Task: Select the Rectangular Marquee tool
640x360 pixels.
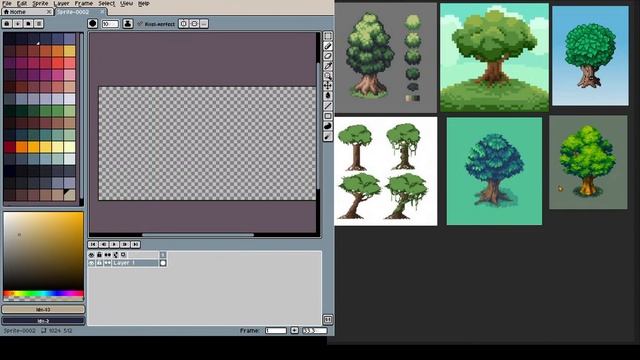Action: [328, 36]
